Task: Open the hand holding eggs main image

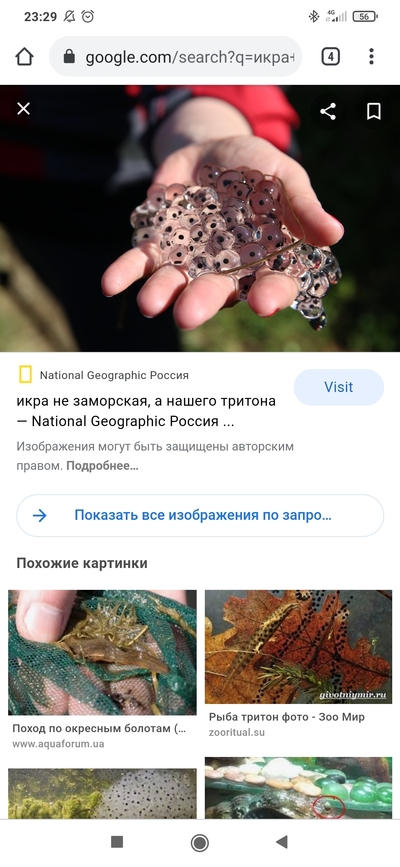Action: [x=200, y=218]
